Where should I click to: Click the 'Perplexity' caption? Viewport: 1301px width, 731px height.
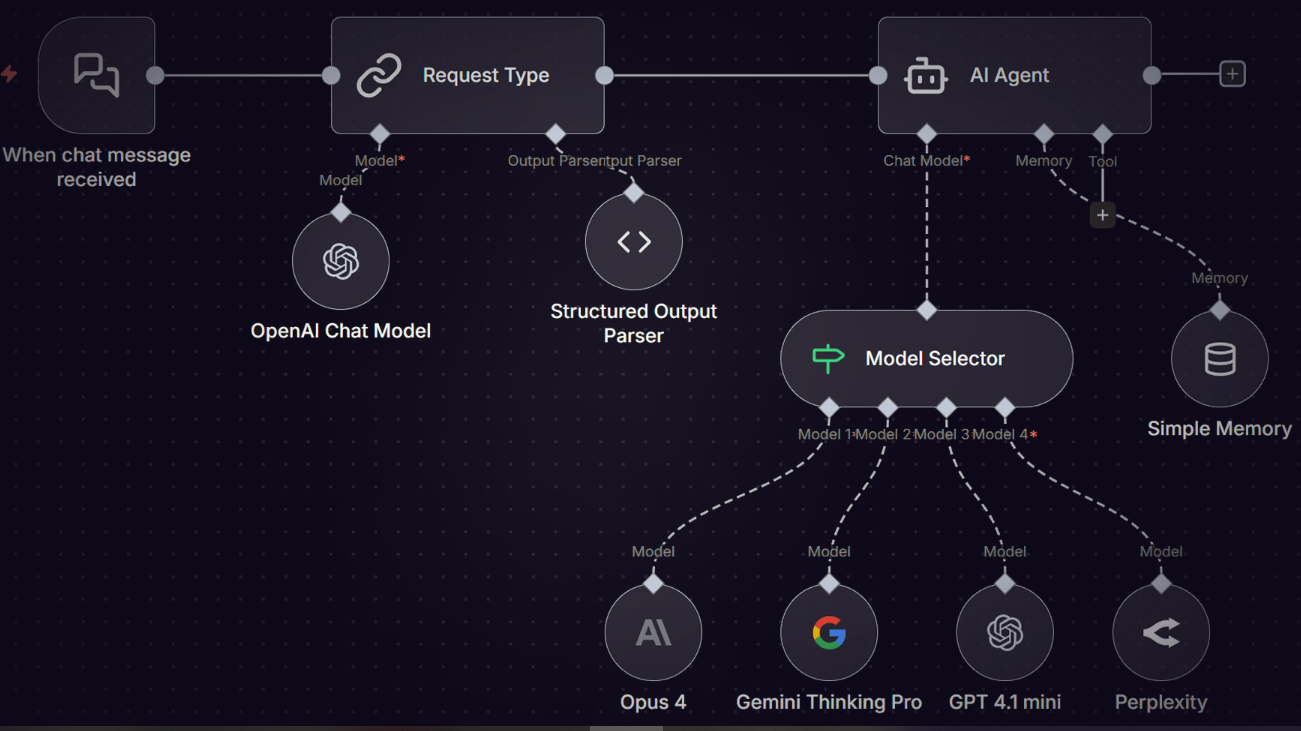click(1161, 702)
